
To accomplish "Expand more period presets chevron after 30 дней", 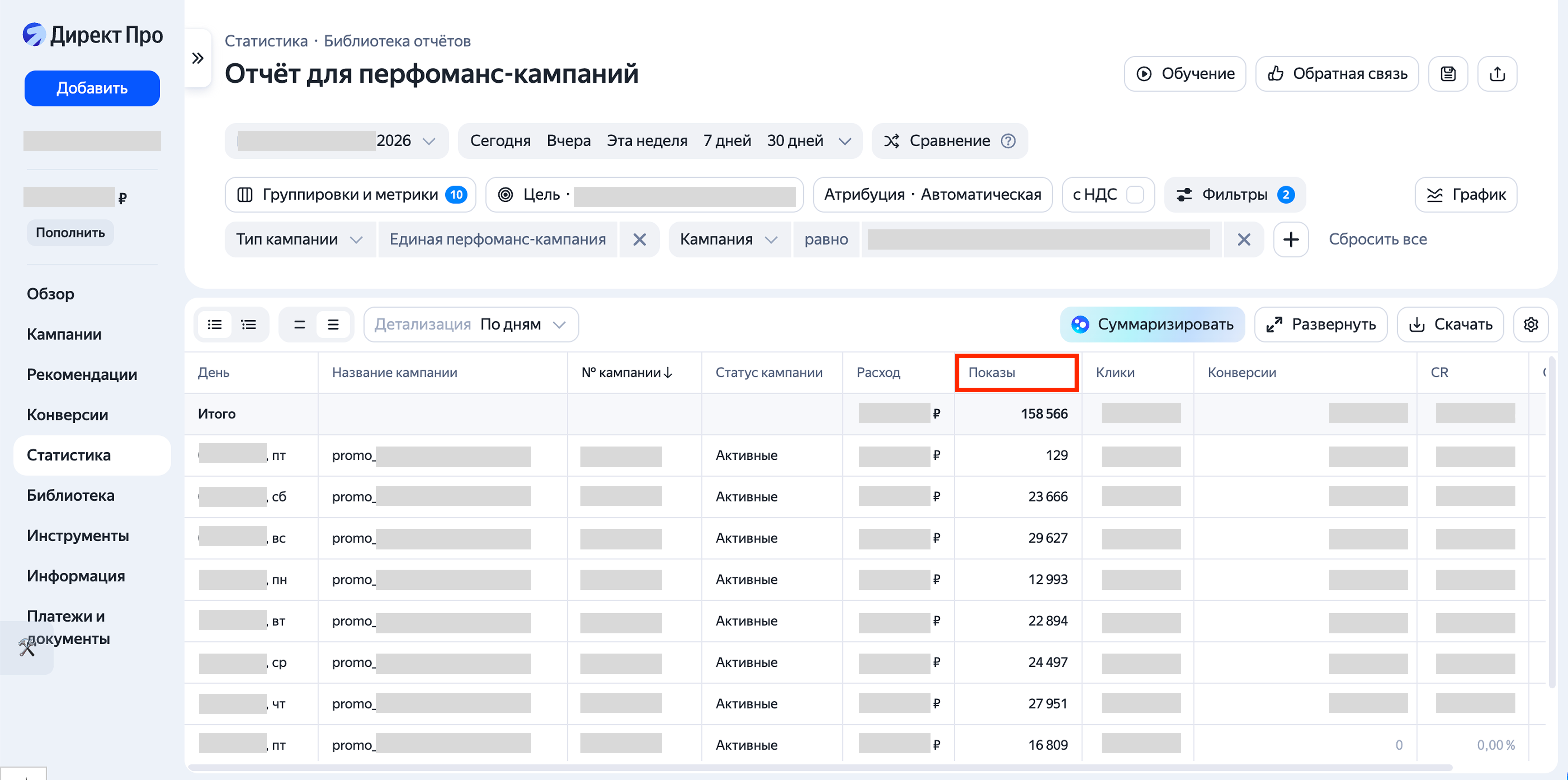I will (x=844, y=141).
